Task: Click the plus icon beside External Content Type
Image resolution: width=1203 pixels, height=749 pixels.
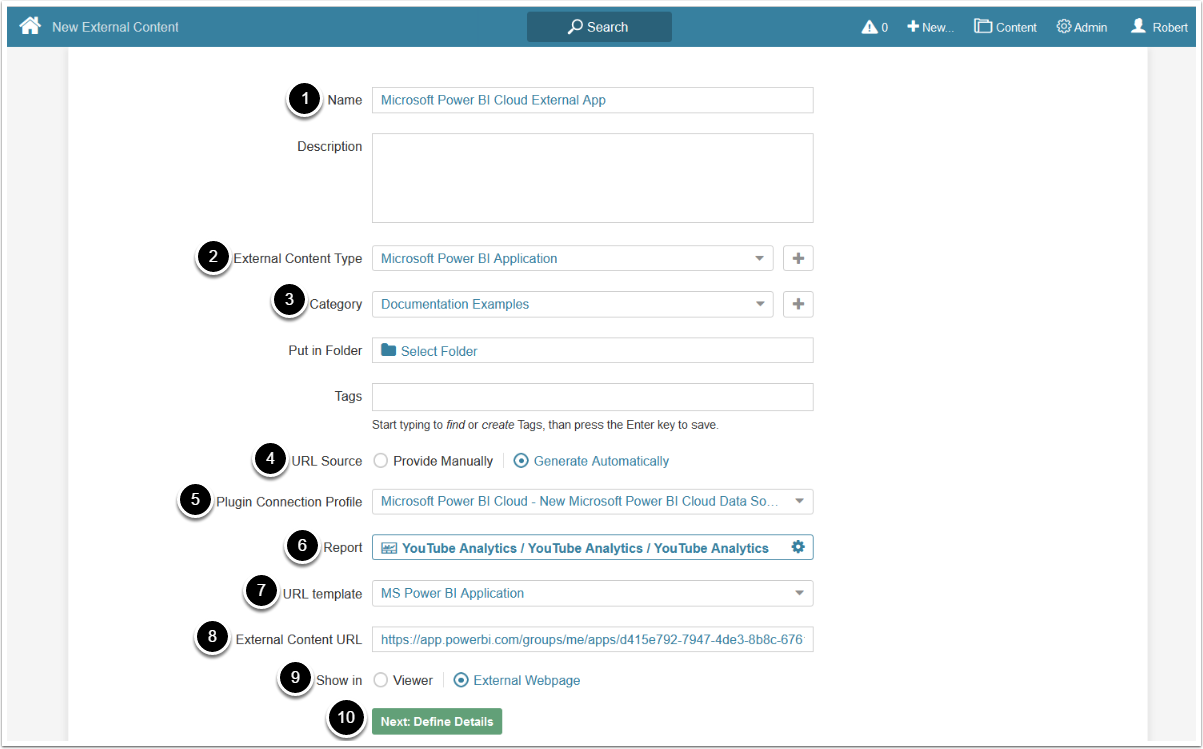Action: (798, 258)
